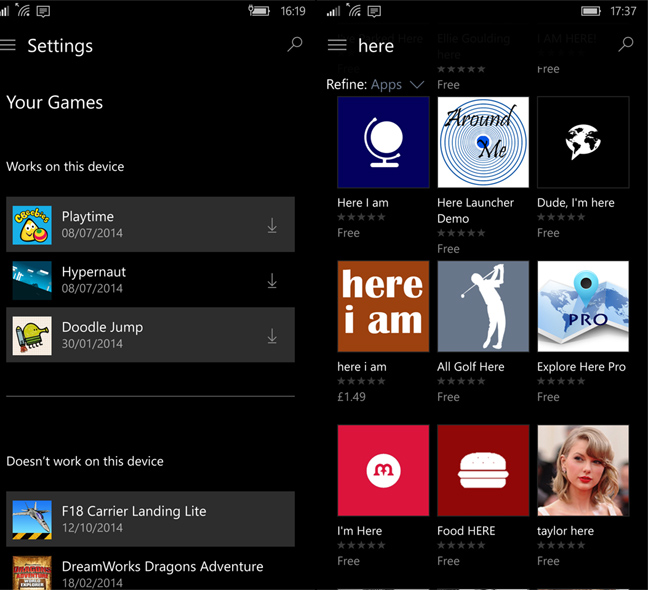The image size is (648, 590).
Task: Tap Wi-Fi icon in left status bar
Action: 23,10
